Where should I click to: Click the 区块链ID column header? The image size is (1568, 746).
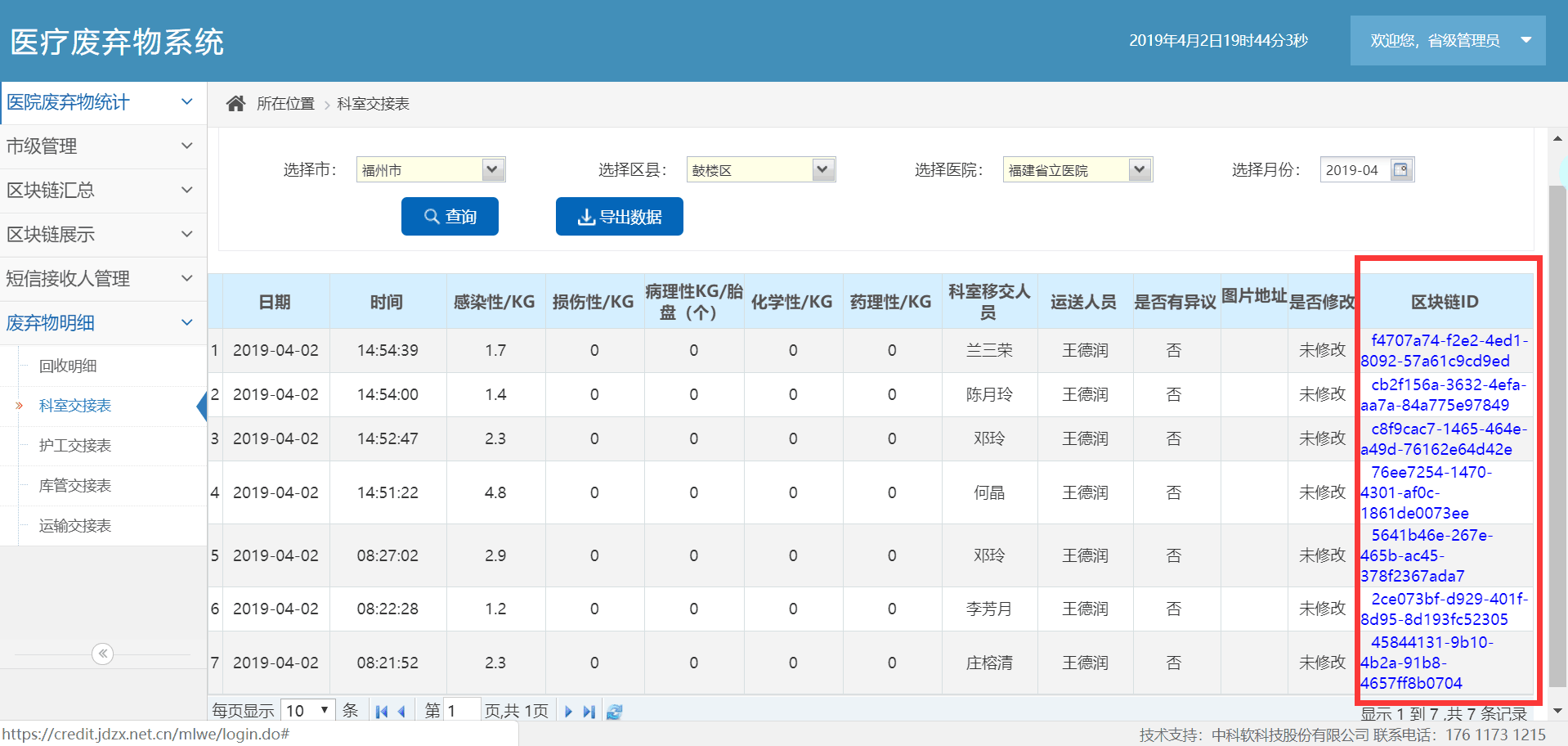click(x=1445, y=302)
